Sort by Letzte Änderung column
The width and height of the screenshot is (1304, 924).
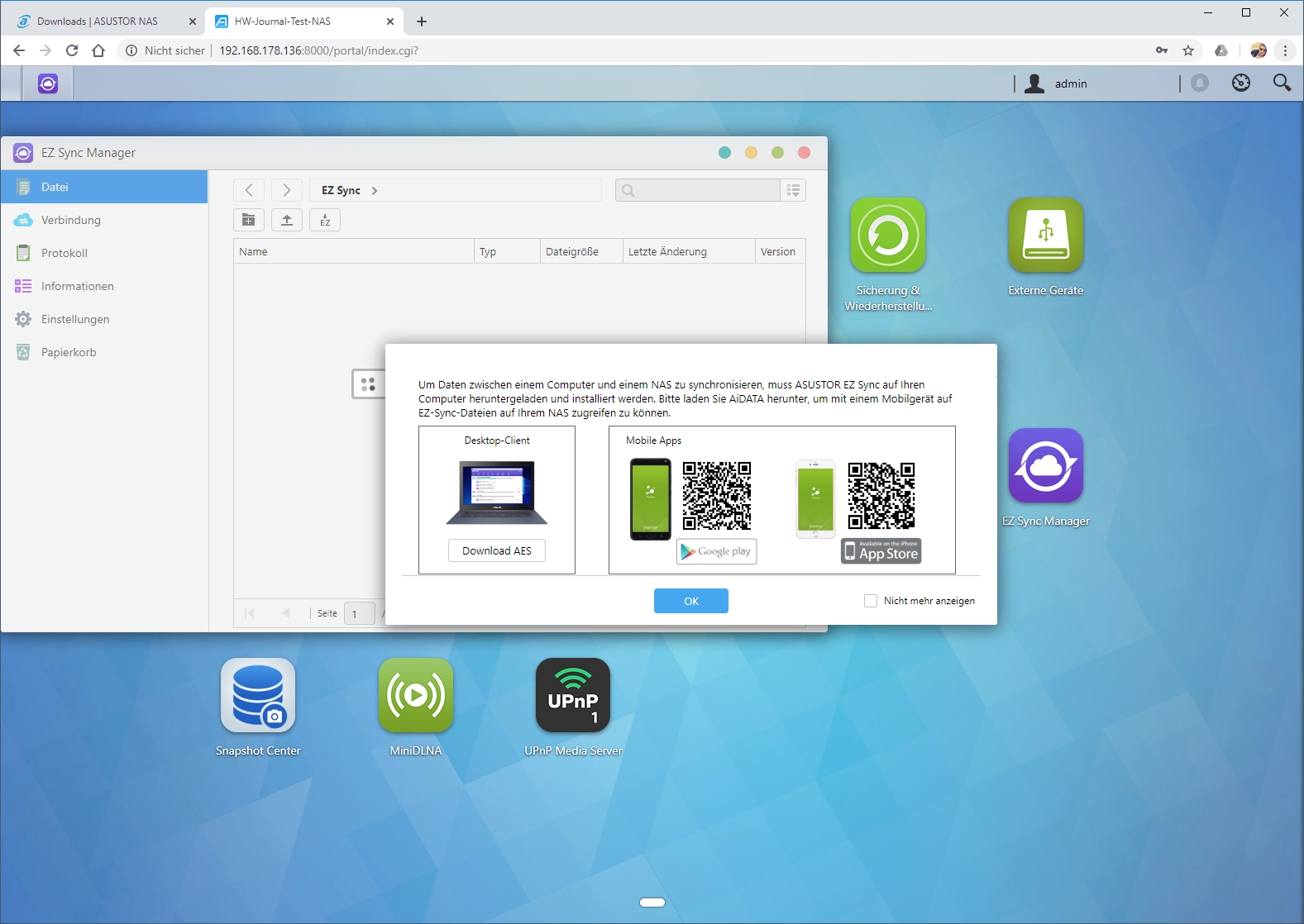(689, 251)
